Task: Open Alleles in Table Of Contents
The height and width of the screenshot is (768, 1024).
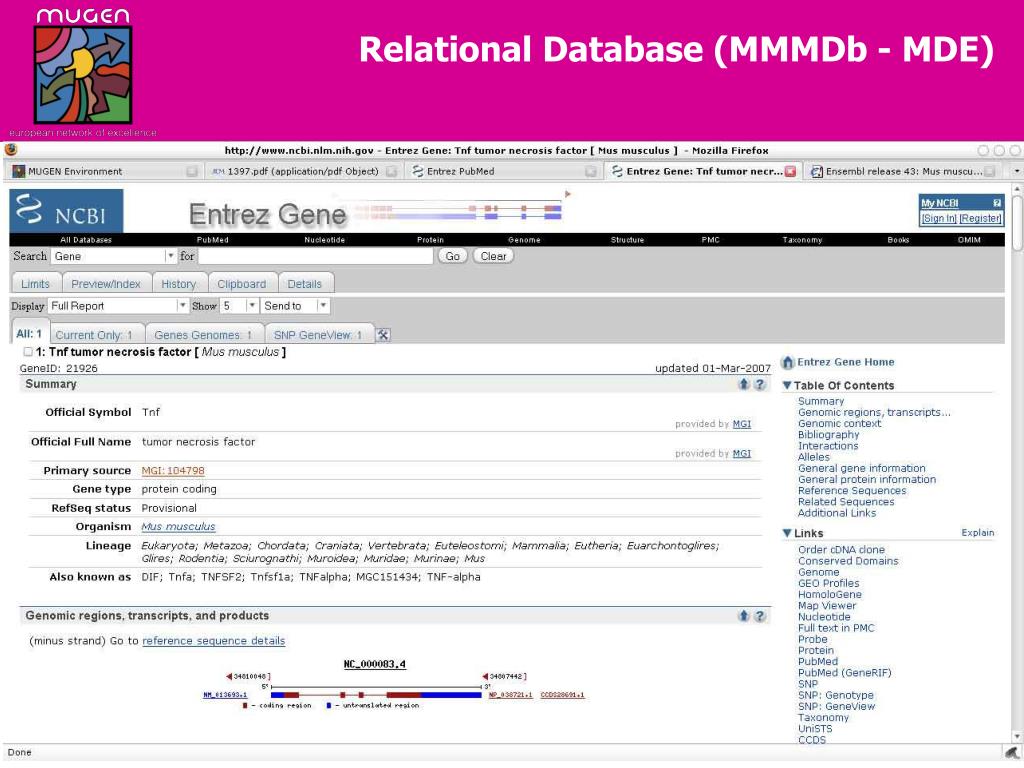Action: coord(814,457)
